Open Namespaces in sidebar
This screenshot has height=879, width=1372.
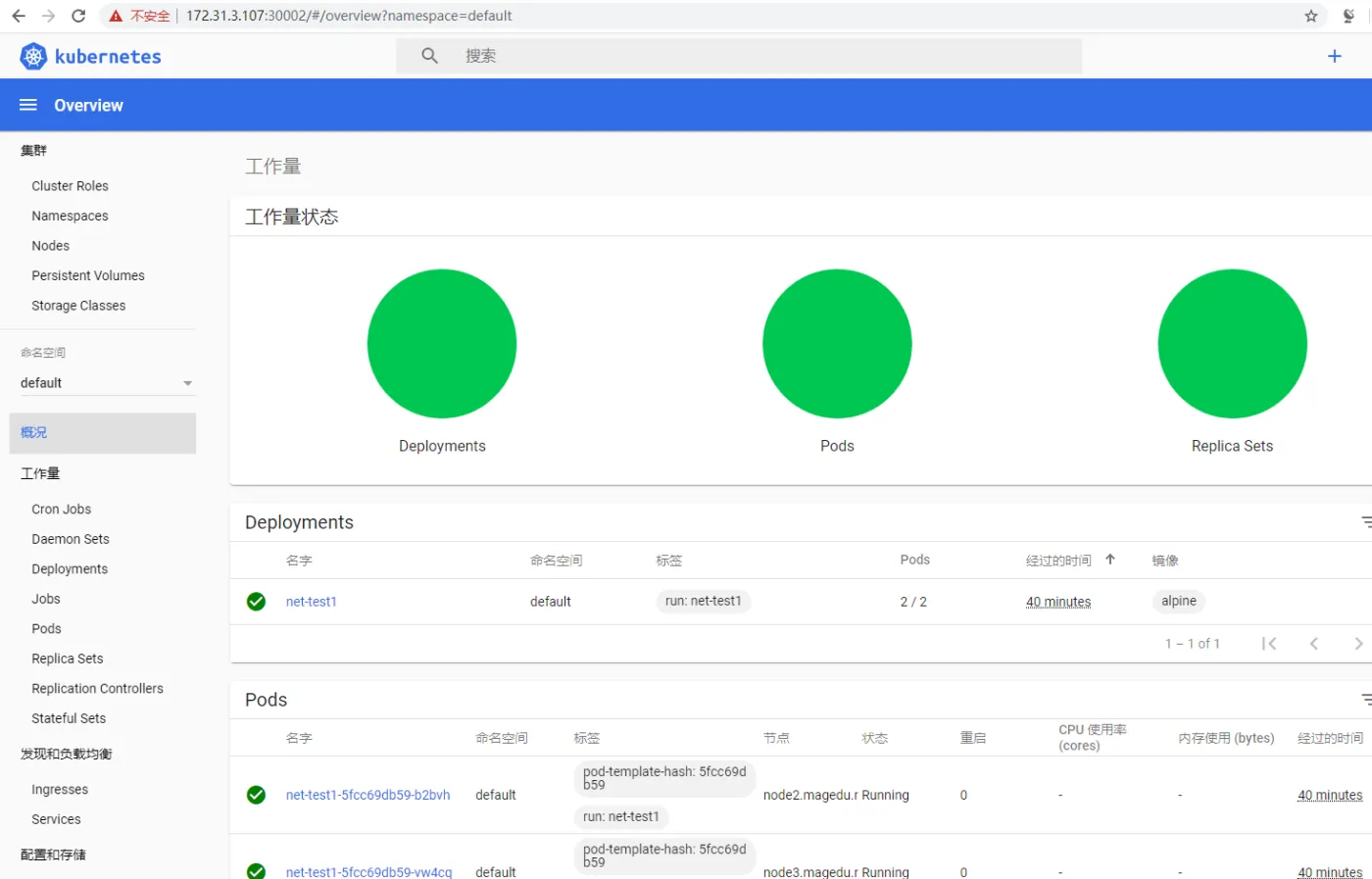click(70, 216)
